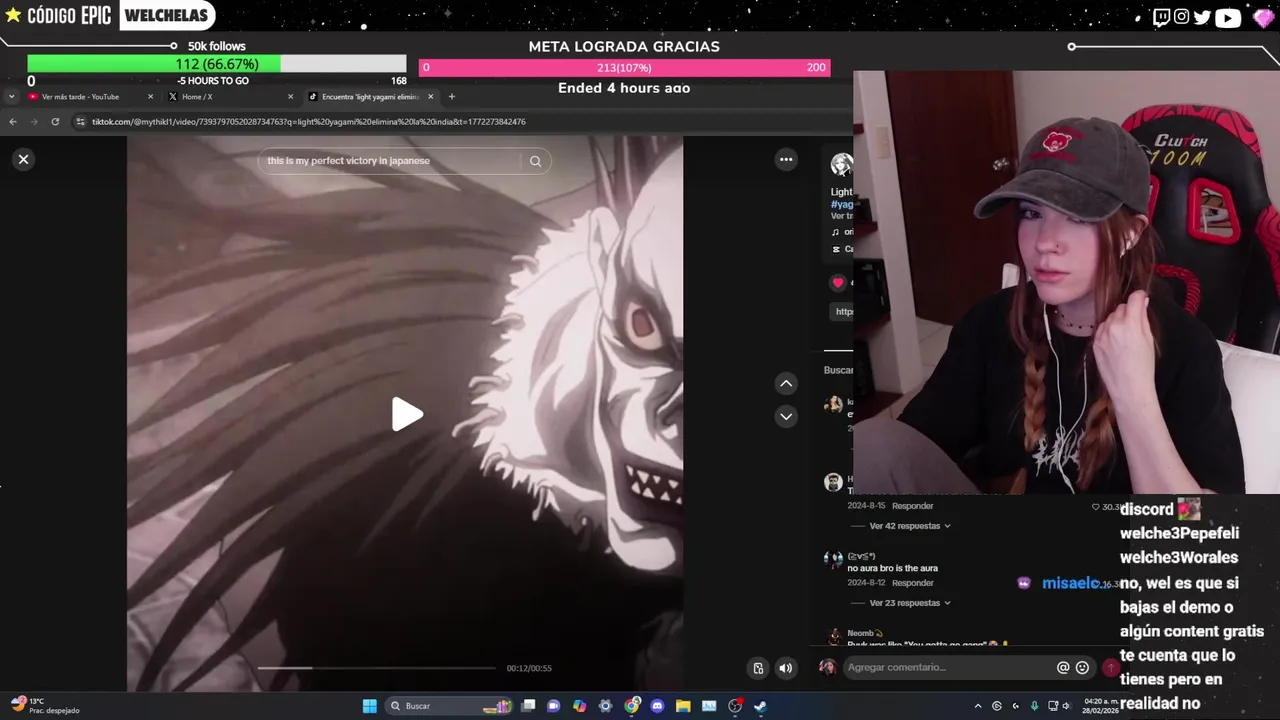Seek along the video progress bar
The height and width of the screenshot is (720, 1280).
[x=376, y=668]
